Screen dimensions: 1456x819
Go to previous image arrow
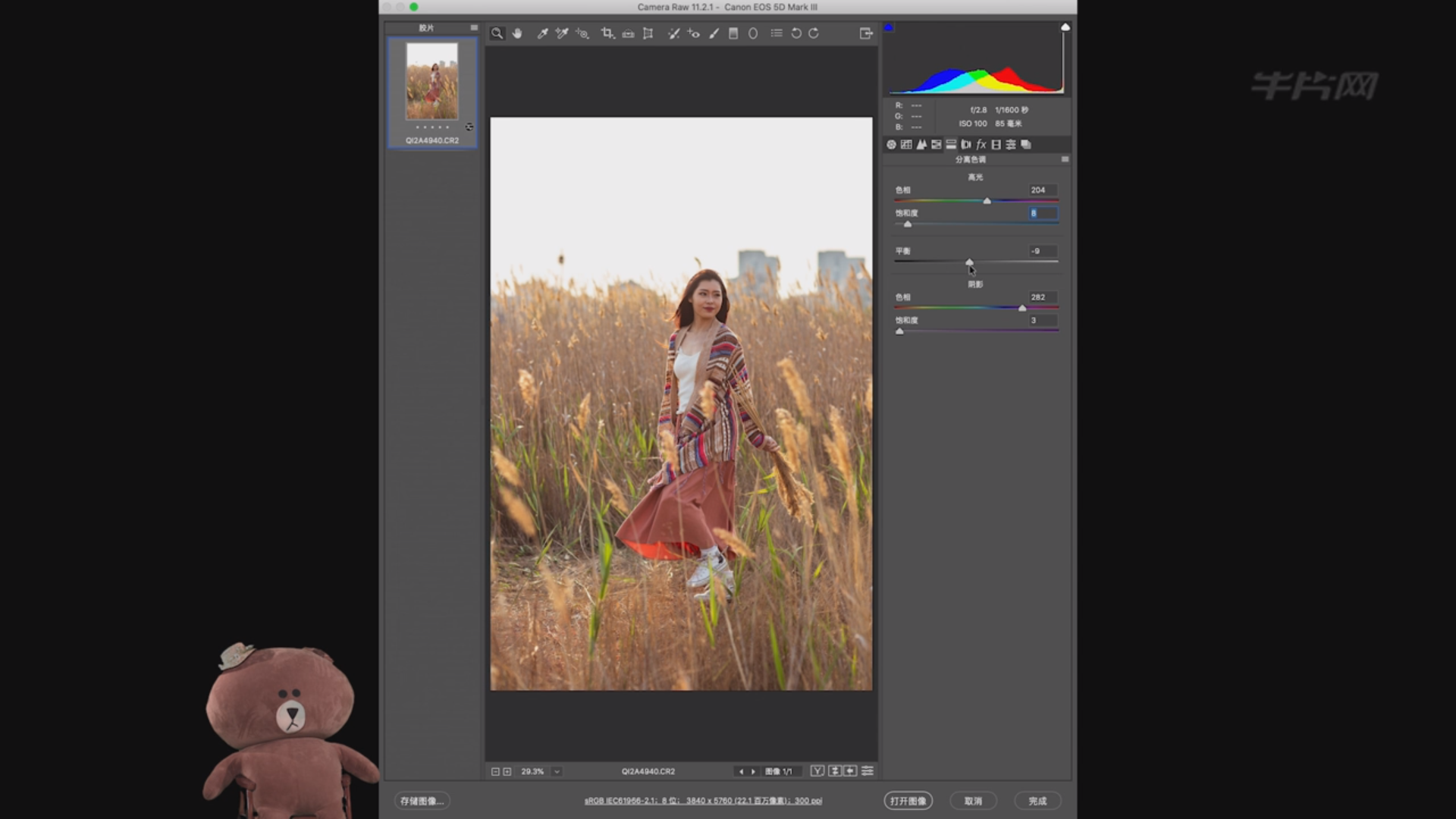click(x=741, y=771)
